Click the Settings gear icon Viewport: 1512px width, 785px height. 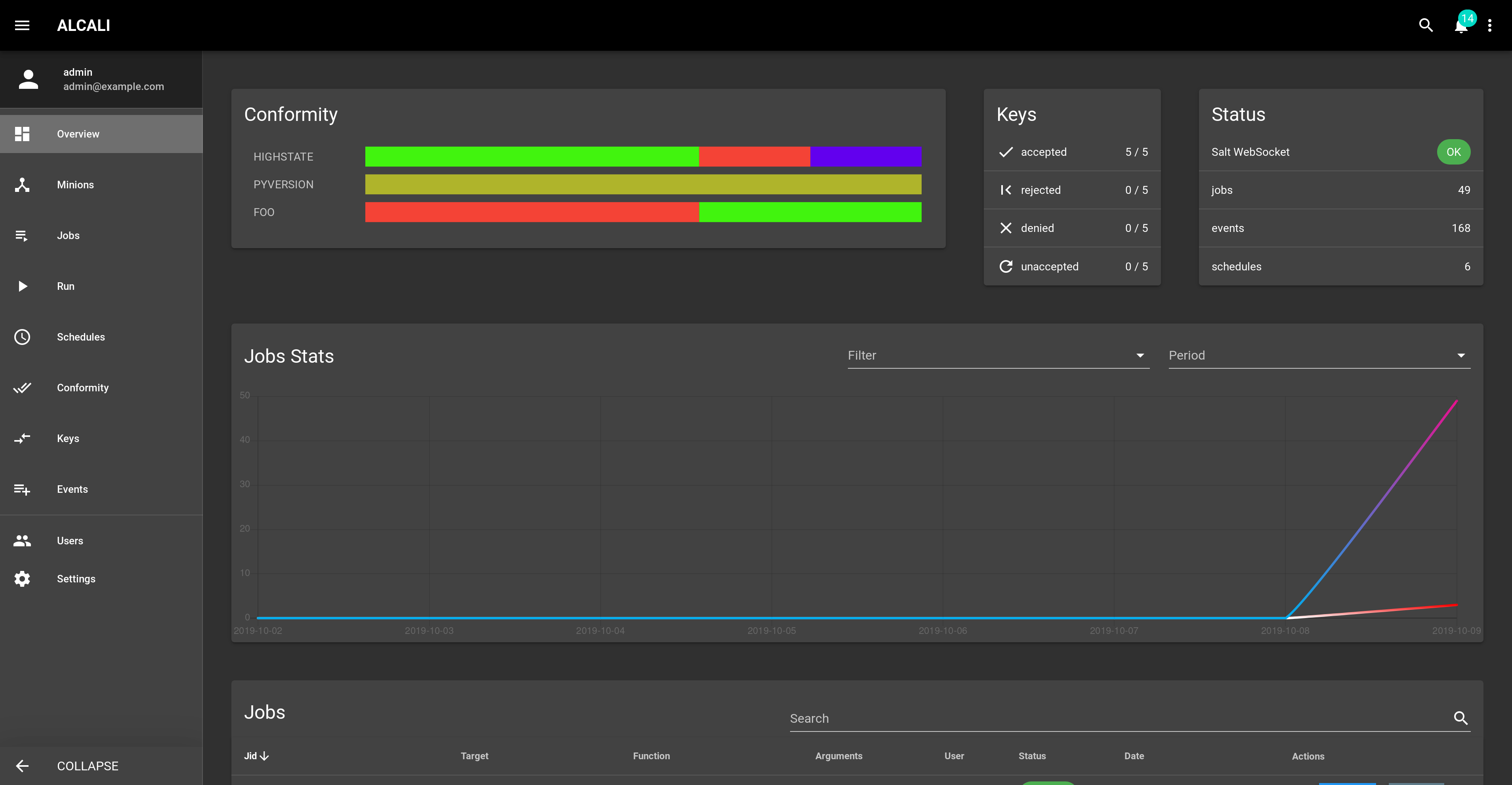pyautogui.click(x=22, y=579)
